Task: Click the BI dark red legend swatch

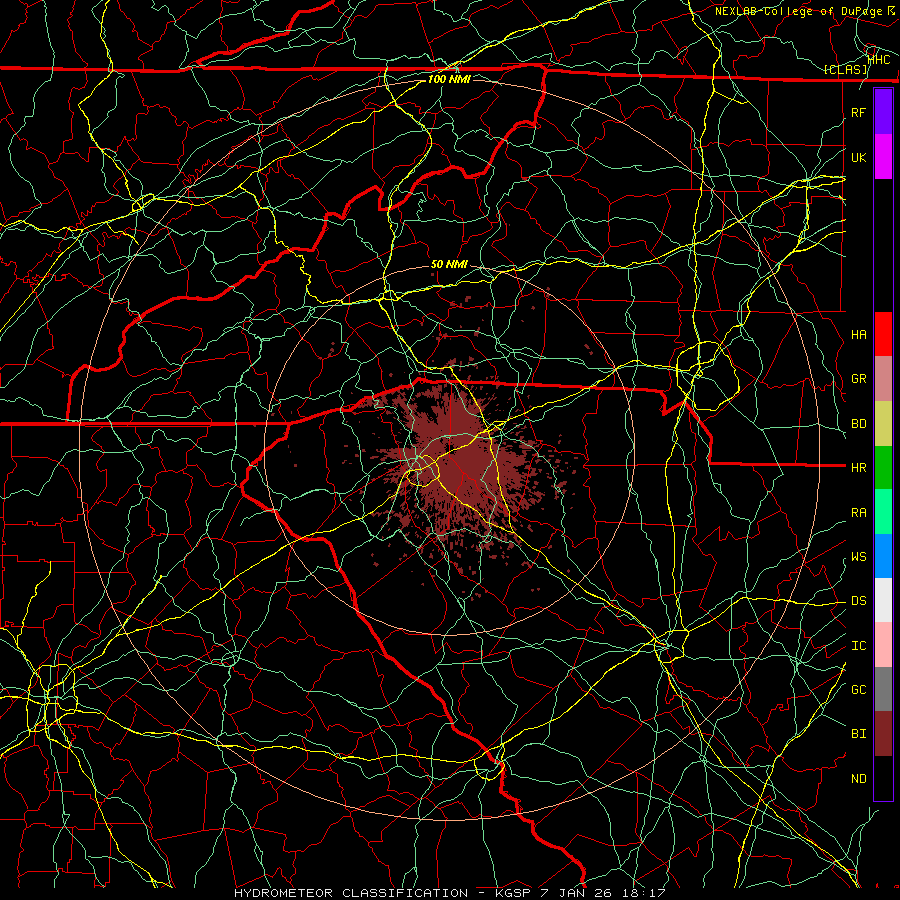Action: point(883,734)
